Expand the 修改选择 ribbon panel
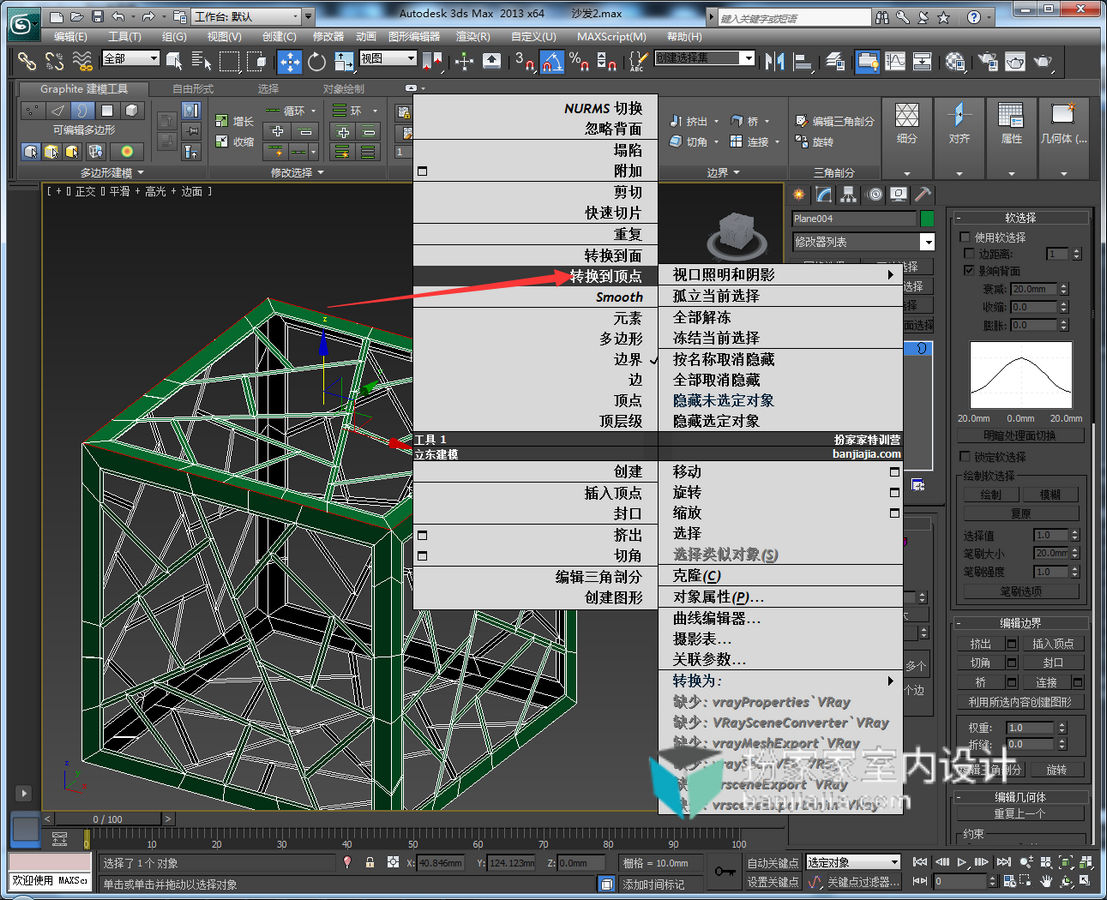The image size is (1107, 900). pyautogui.click(x=297, y=172)
